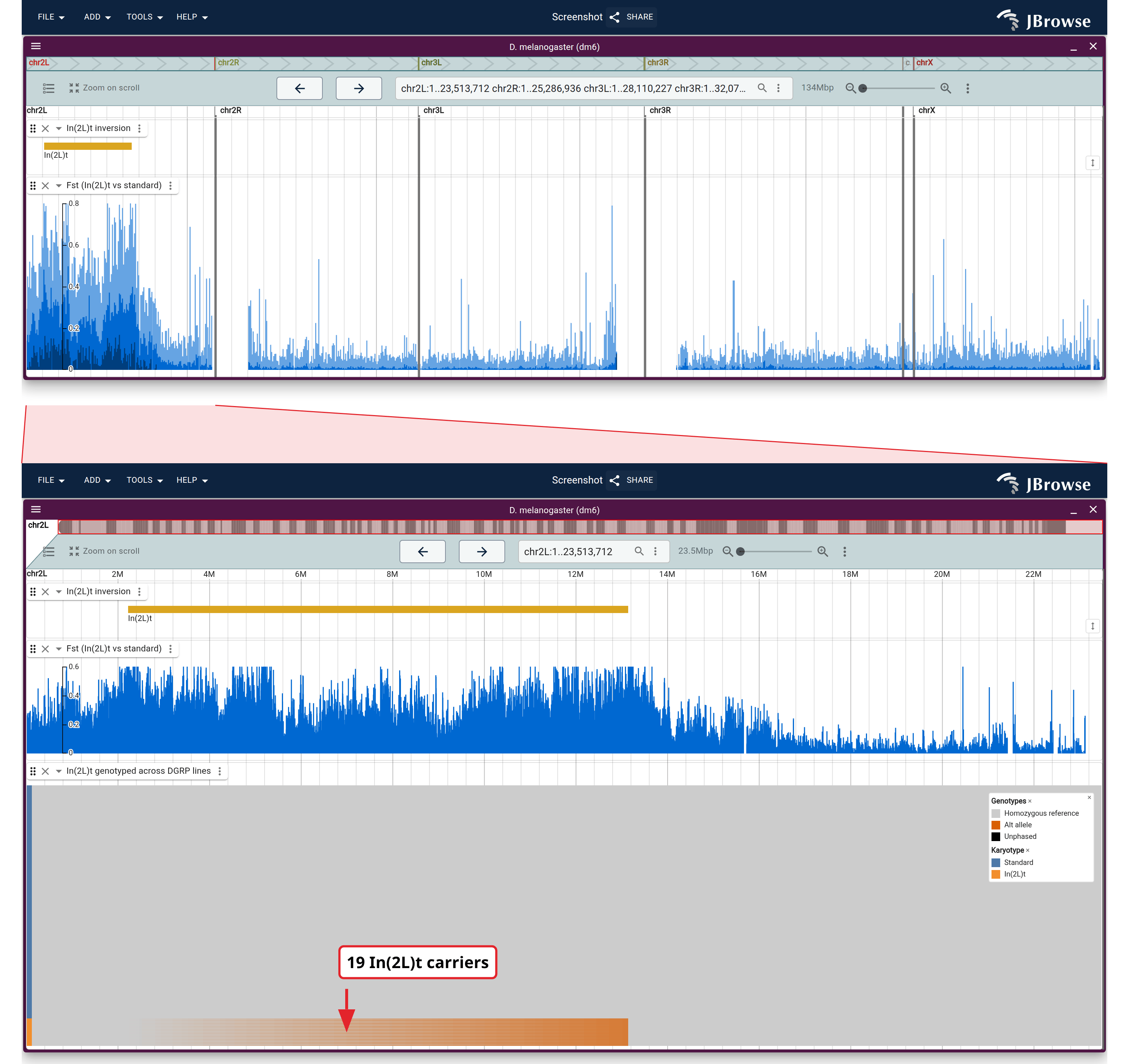Open HELP menu in top JBrowse window

192,17
